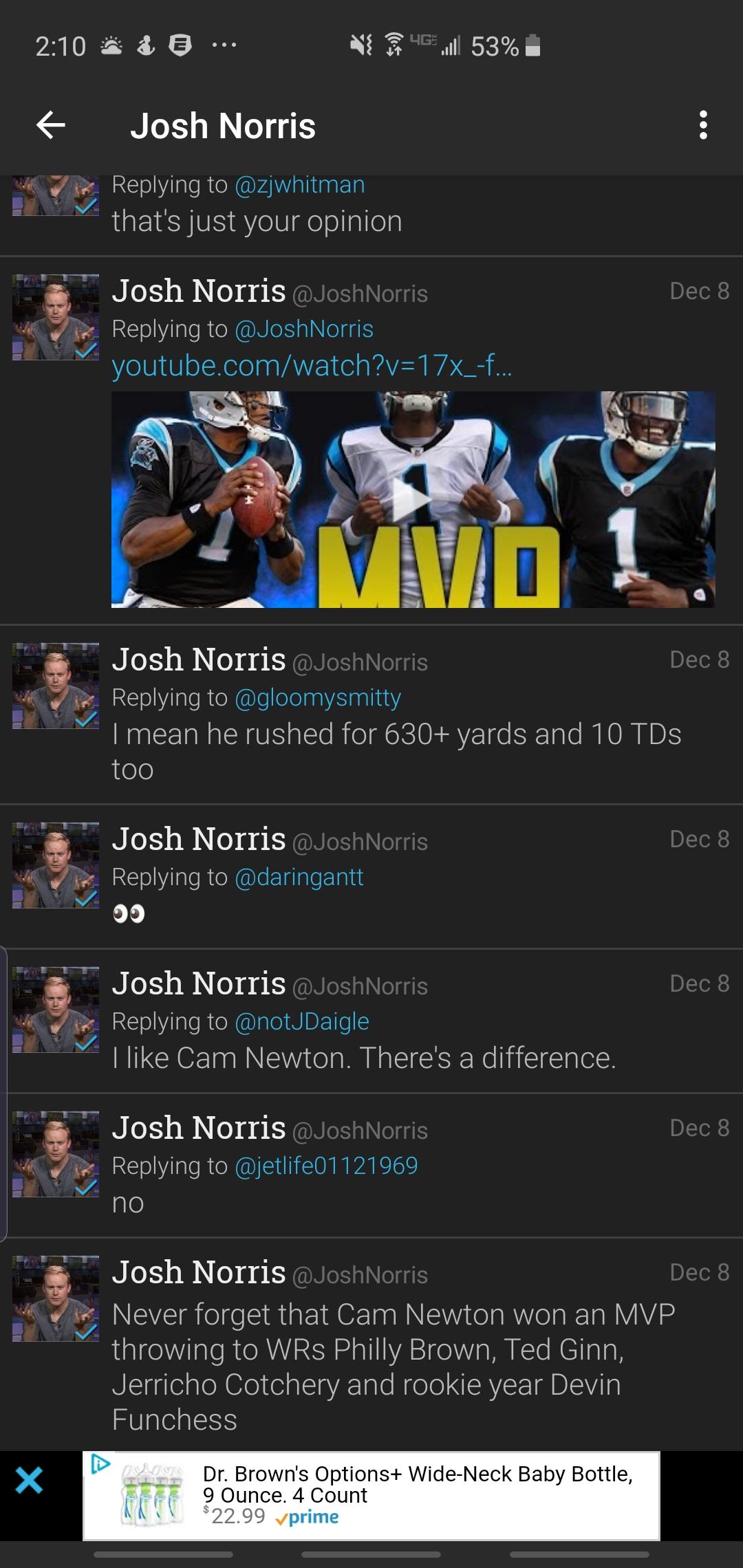This screenshot has width=743, height=1568.
Task: Play the Cam Newton MVP video
Action: click(x=413, y=499)
